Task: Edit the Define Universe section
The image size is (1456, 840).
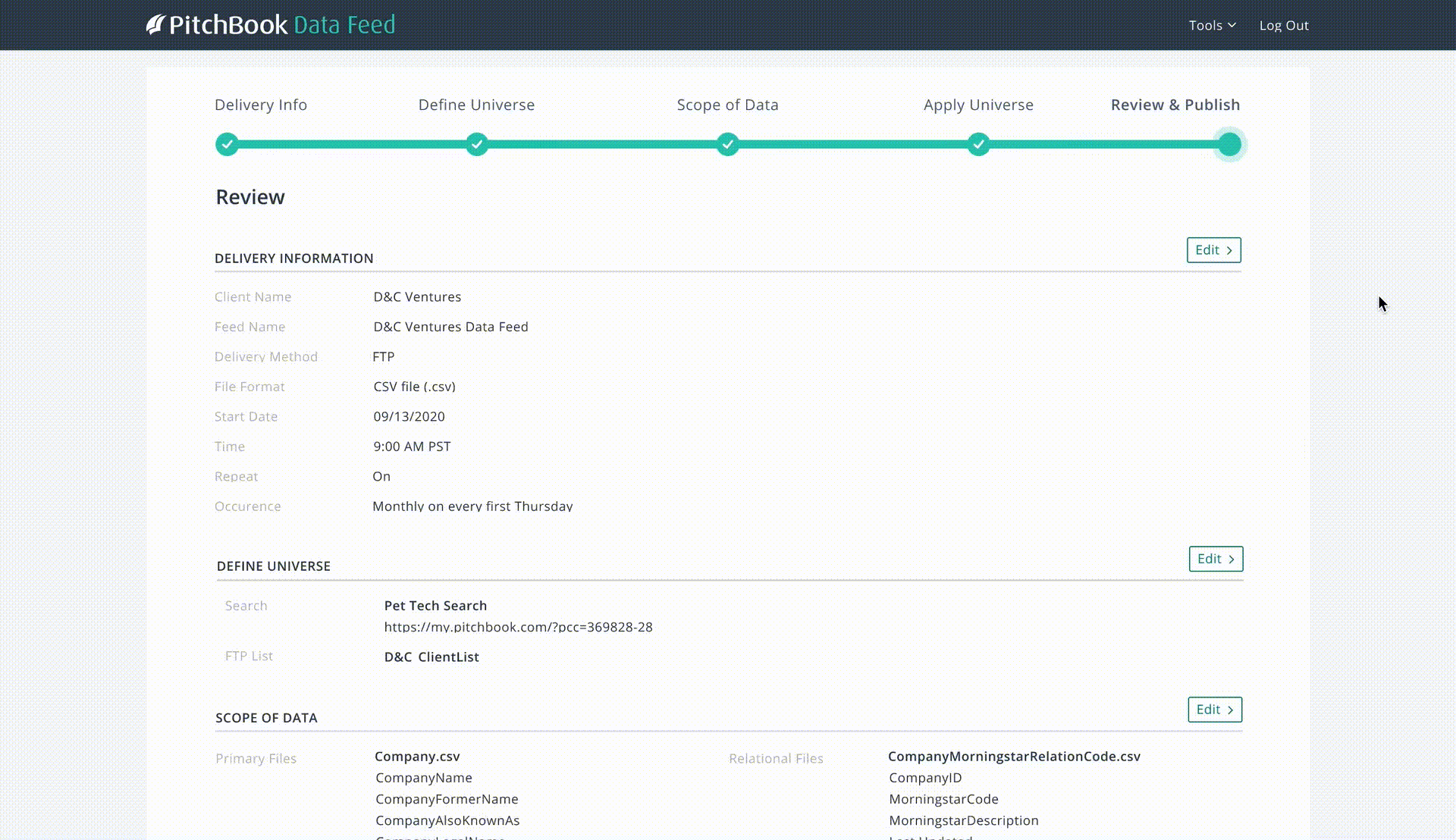Action: click(x=1216, y=559)
